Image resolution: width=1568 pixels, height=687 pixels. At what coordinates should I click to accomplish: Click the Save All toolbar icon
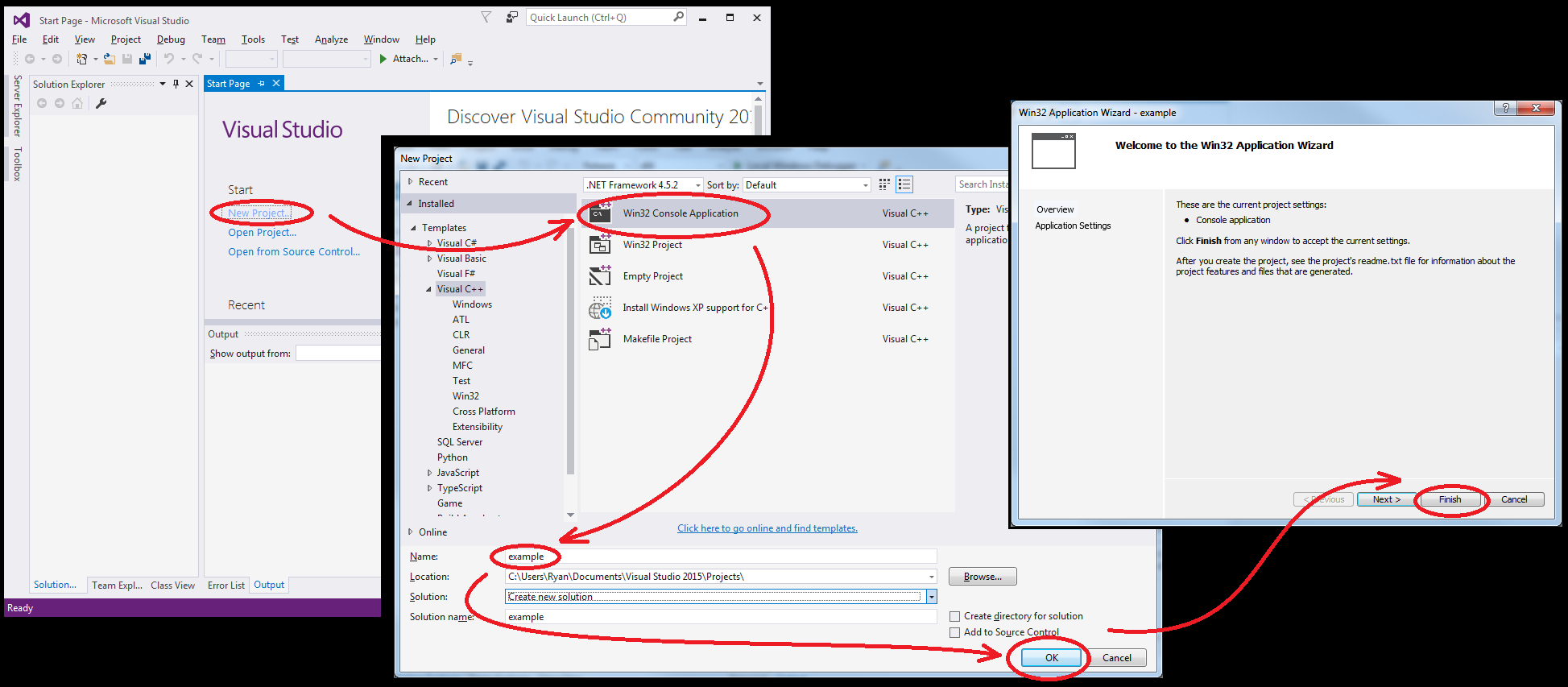tap(145, 59)
